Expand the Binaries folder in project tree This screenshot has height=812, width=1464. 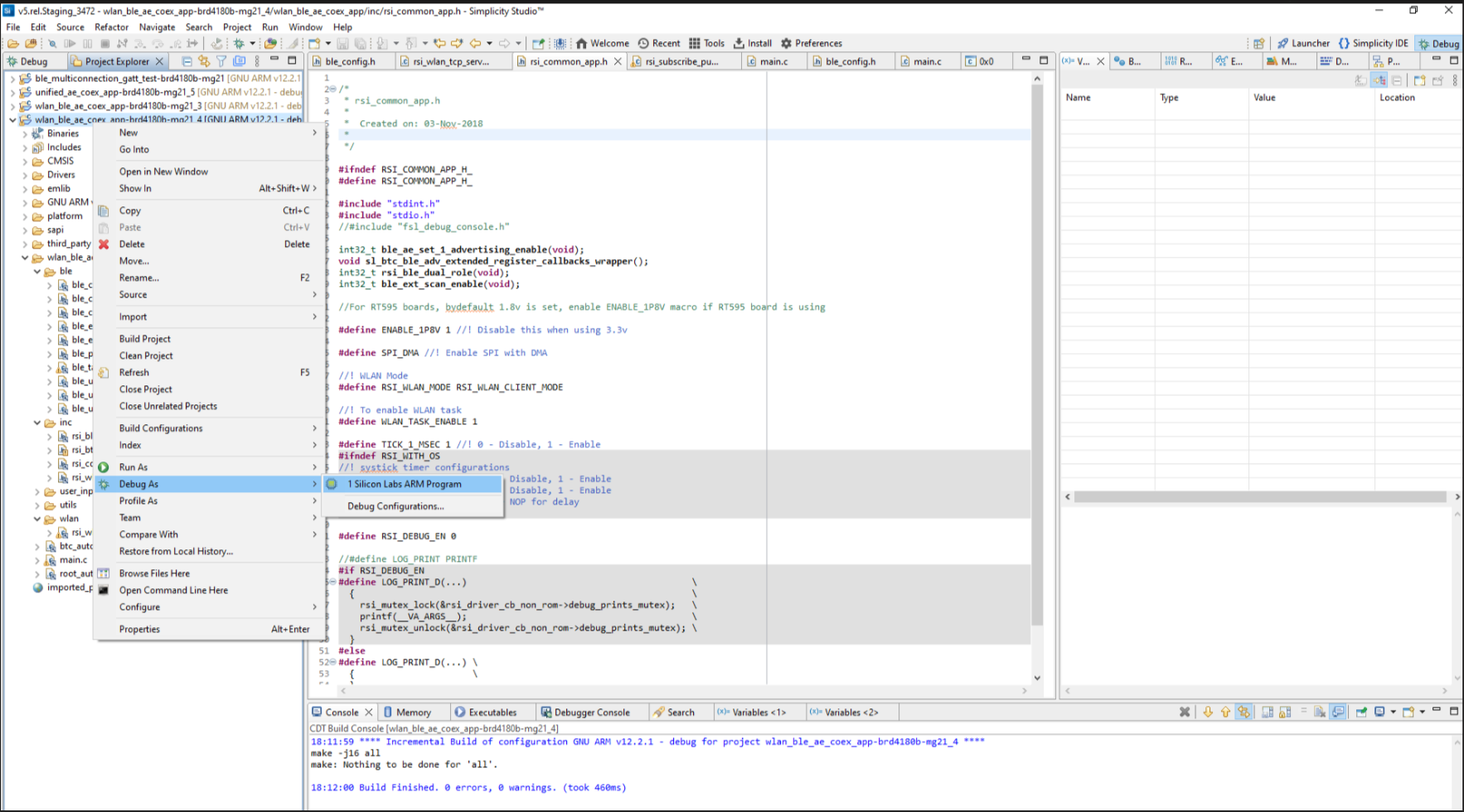(x=25, y=133)
